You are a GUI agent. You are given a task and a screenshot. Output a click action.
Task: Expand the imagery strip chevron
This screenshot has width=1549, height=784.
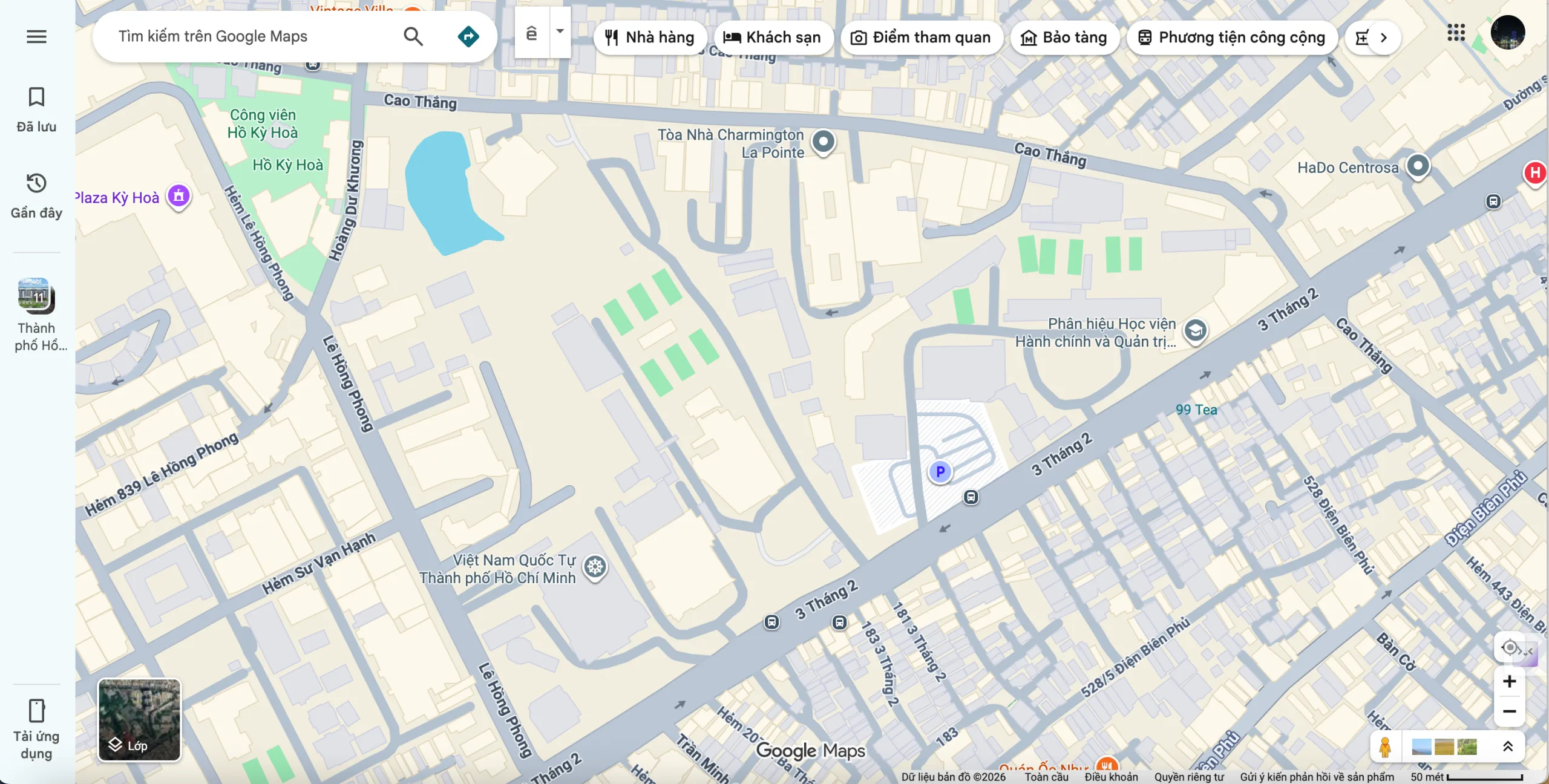click(1508, 747)
